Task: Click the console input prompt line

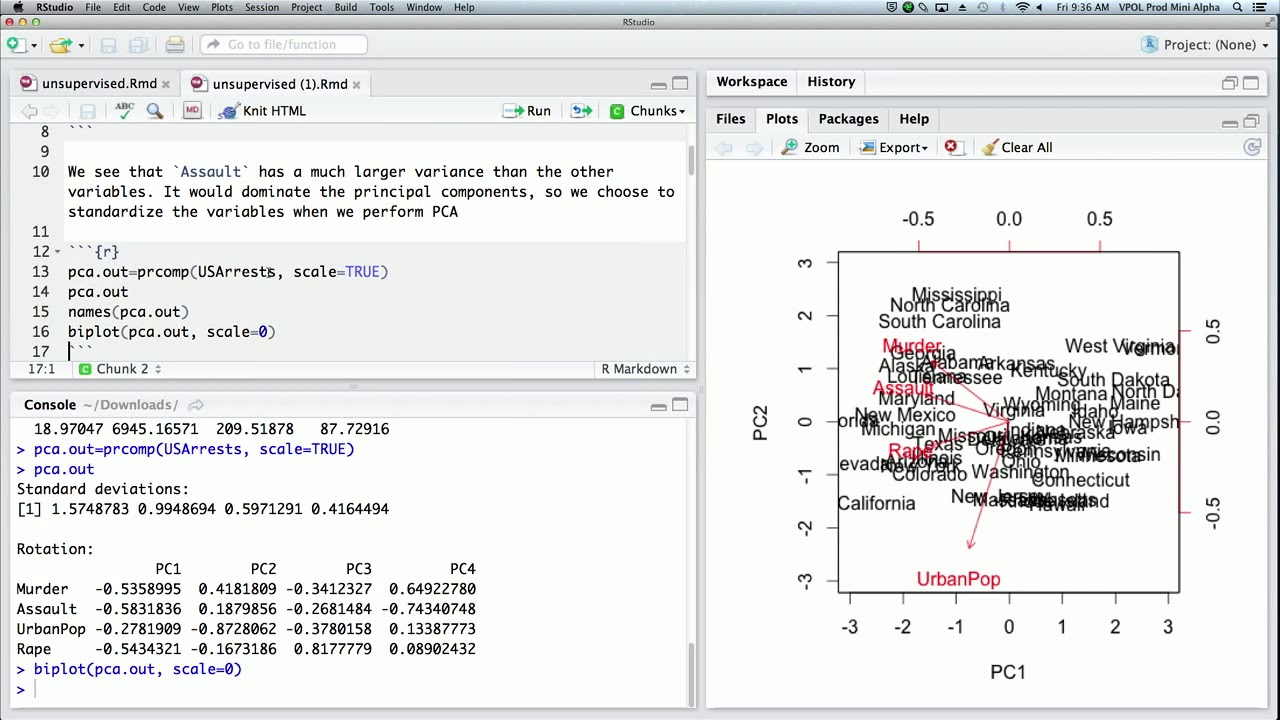Action: [x=350, y=689]
